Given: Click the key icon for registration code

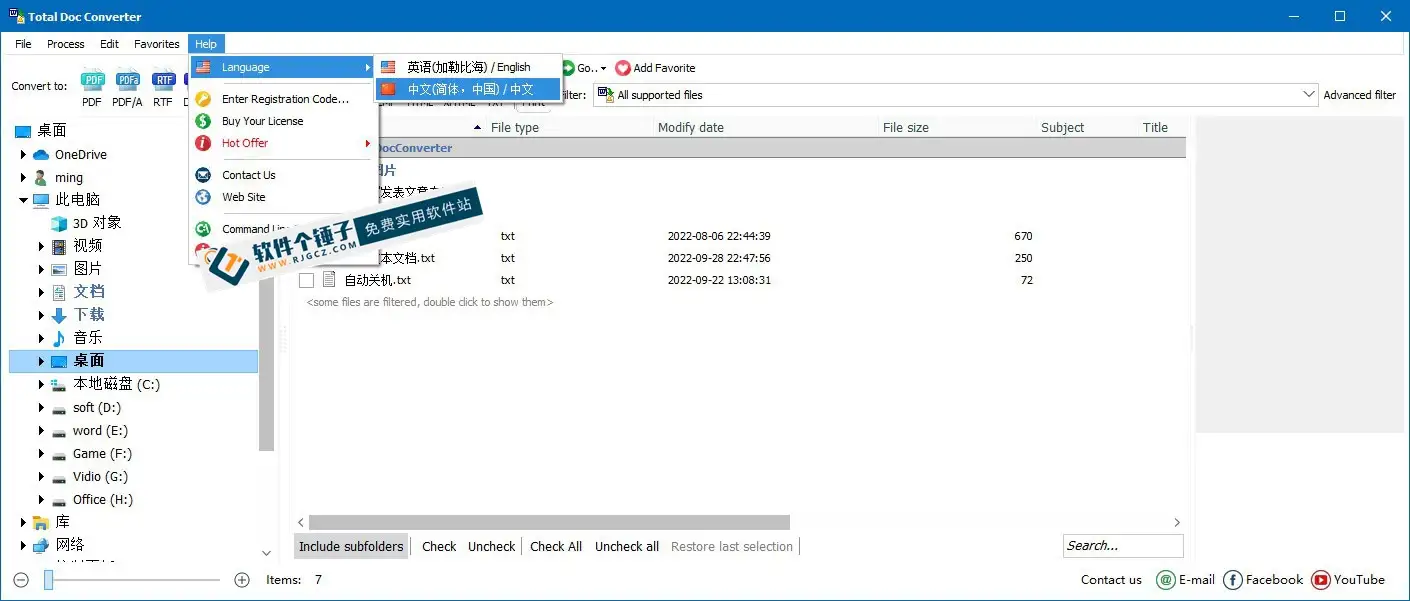Looking at the screenshot, I should (x=203, y=99).
